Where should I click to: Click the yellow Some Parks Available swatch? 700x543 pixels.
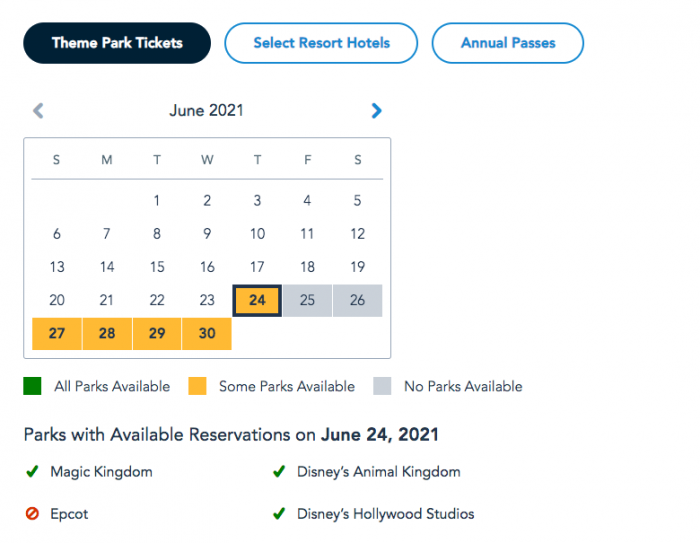[x=197, y=386]
